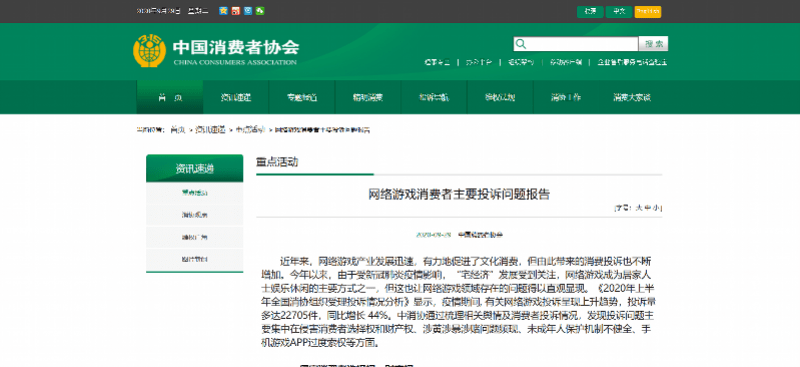Click the 搜索 search button
The height and width of the screenshot is (367, 800).
[653, 44]
